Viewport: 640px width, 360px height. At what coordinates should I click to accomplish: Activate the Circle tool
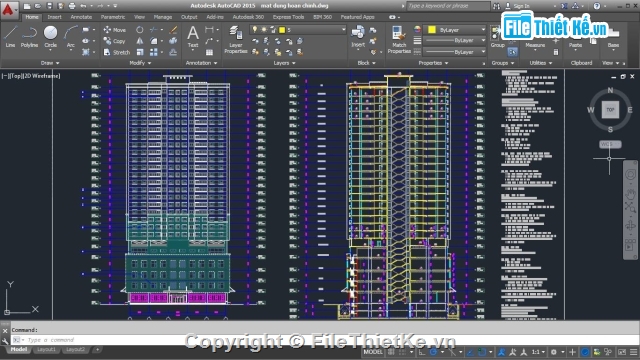[x=51, y=36]
